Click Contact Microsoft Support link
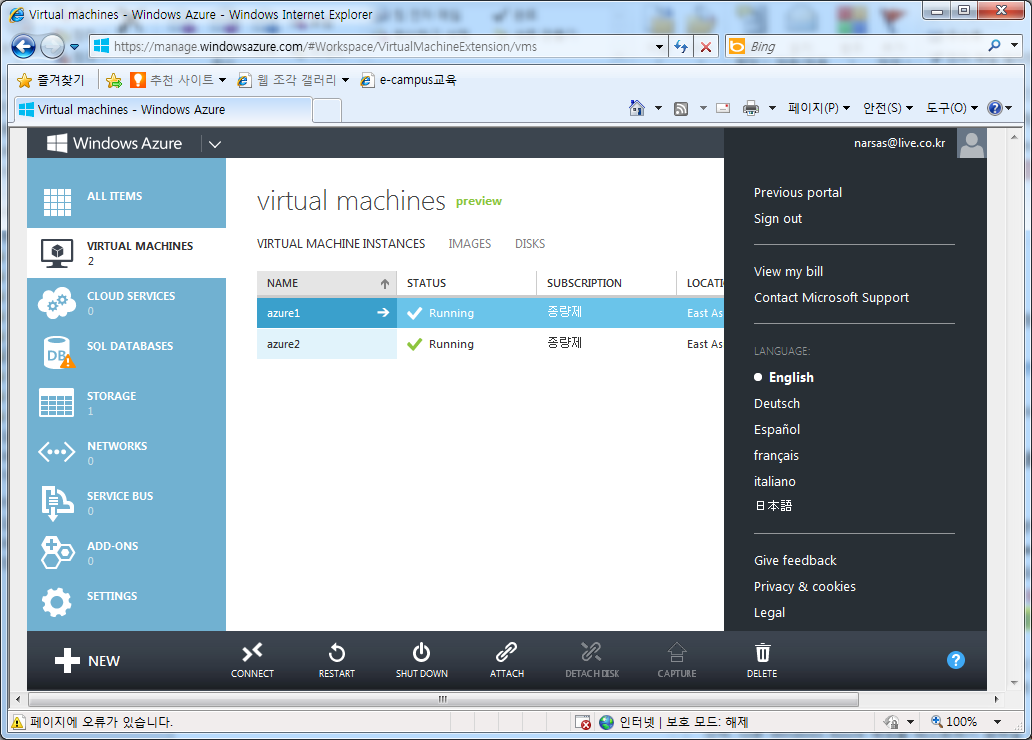Viewport: 1032px width, 740px height. click(x=831, y=298)
